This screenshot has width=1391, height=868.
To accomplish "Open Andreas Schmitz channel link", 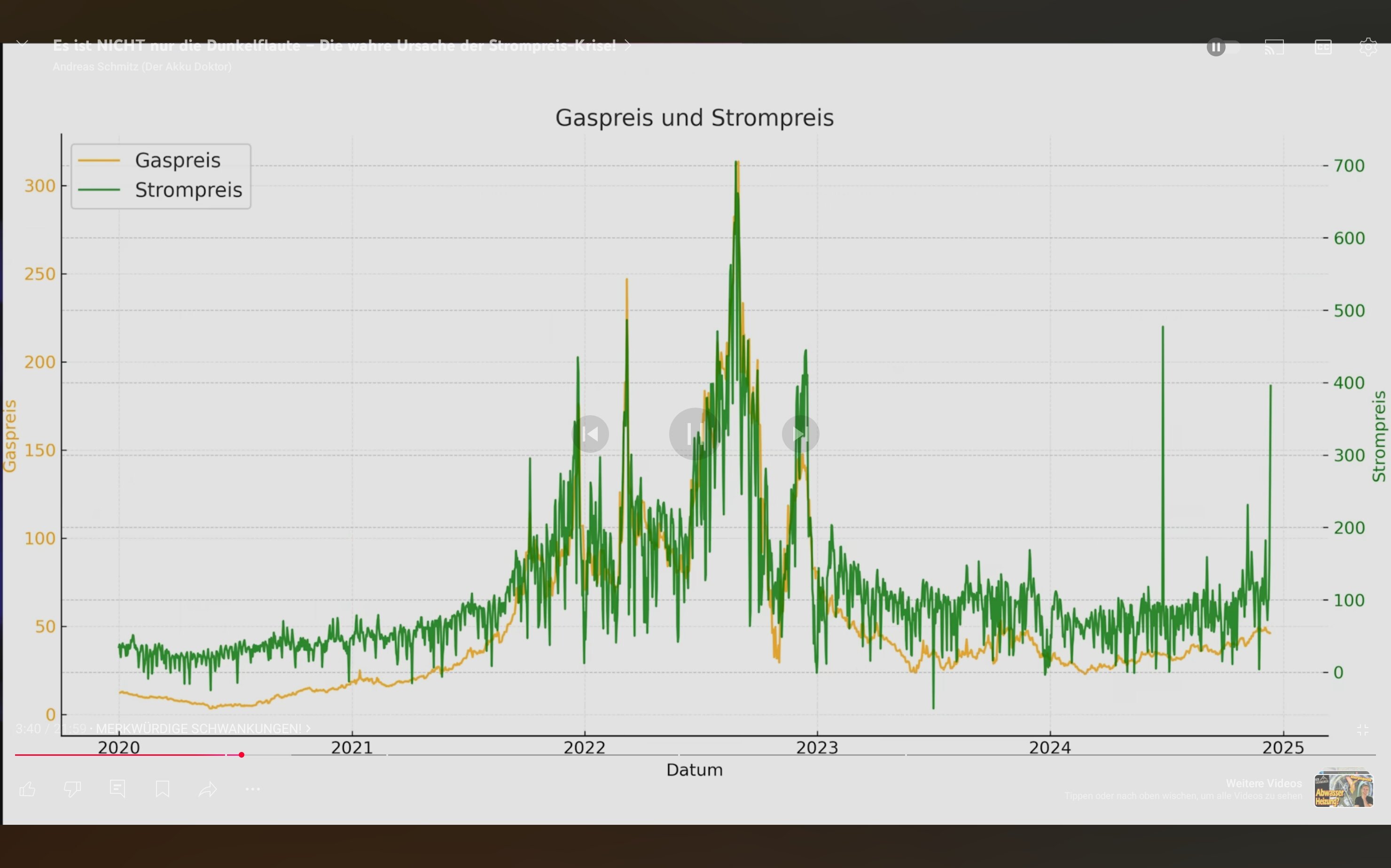I will pyautogui.click(x=142, y=67).
